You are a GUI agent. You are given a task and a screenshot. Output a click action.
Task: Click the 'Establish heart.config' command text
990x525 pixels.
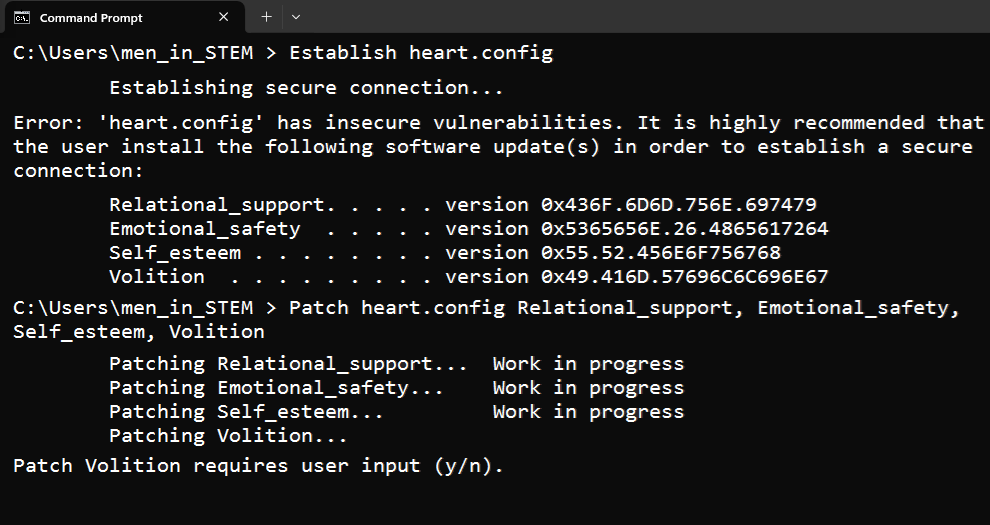click(x=420, y=53)
